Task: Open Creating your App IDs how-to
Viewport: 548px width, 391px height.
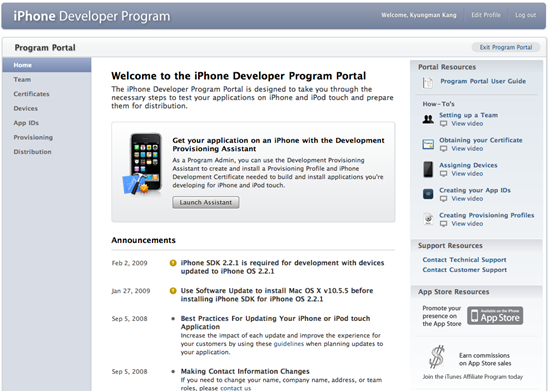Action: [475, 190]
